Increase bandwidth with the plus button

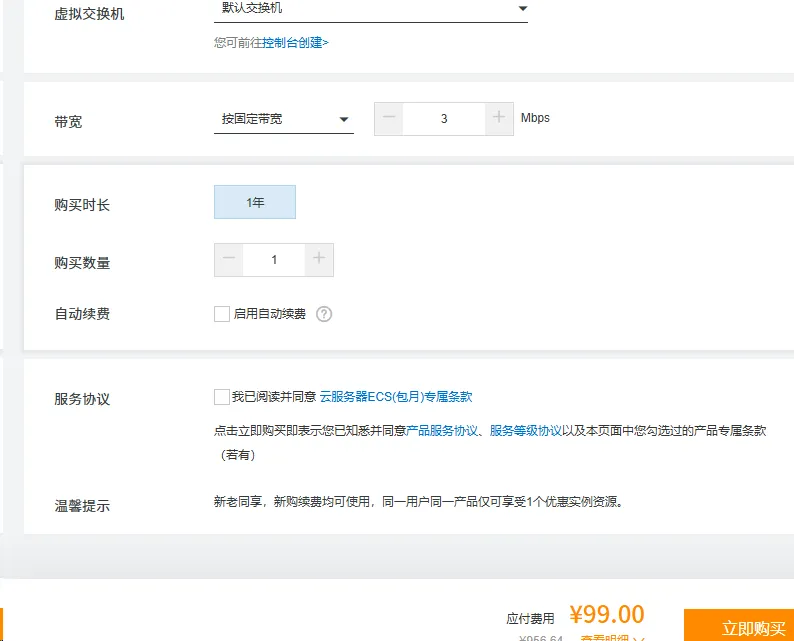(499, 119)
